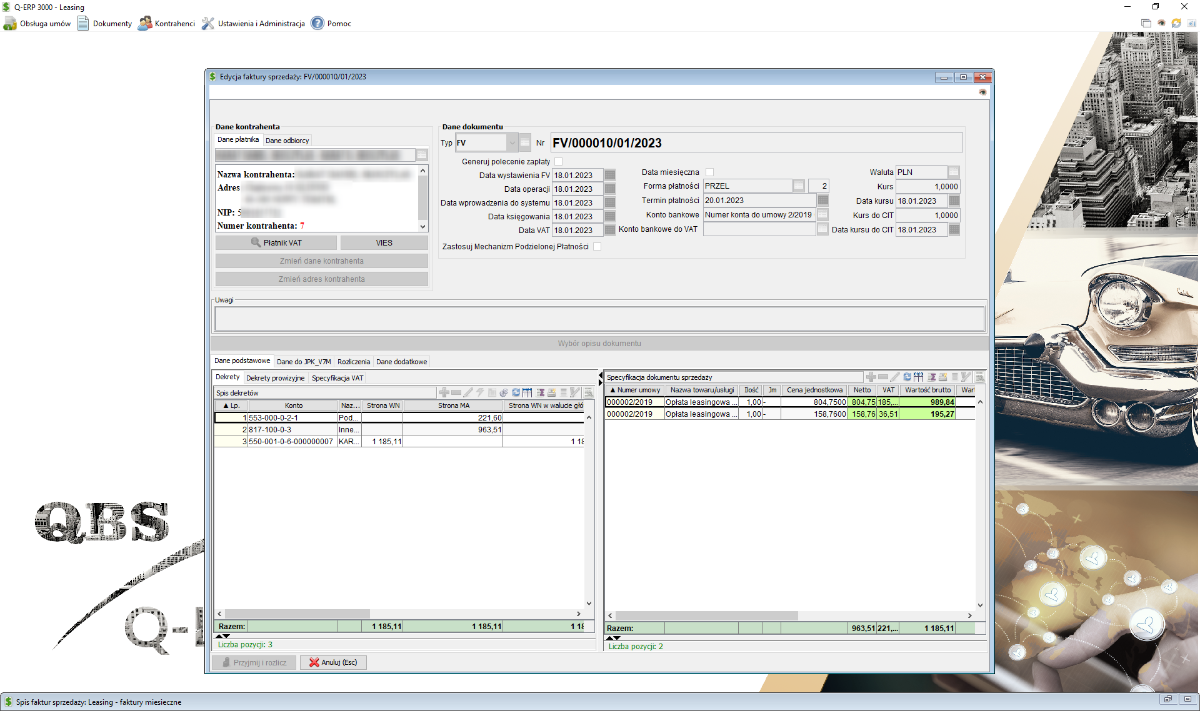This screenshot has height=711, width=1200.
Task: Open calendar picker next to Termin płatności
Action: pyautogui.click(x=822, y=200)
